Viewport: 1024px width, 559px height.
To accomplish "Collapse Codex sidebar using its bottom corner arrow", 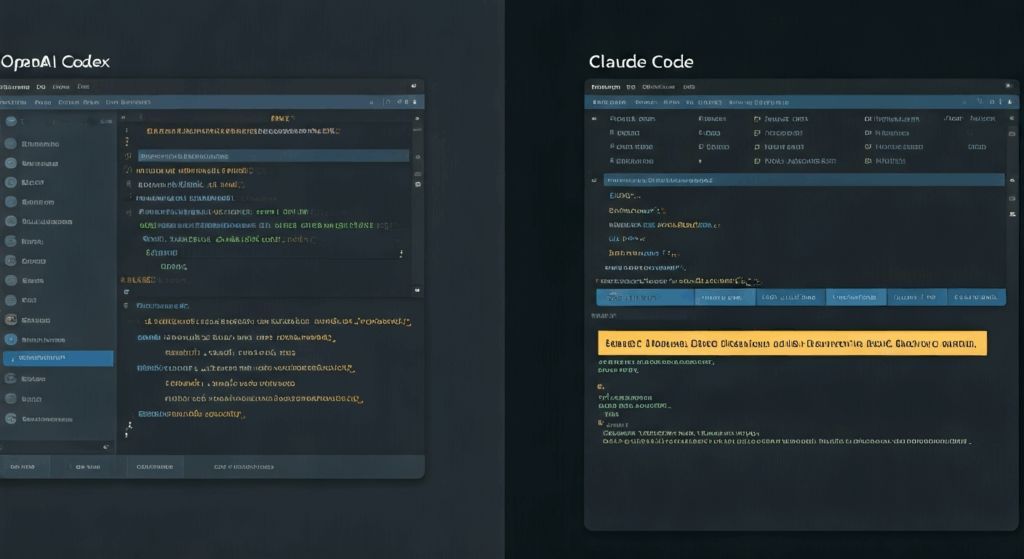I will pyautogui.click(x=106, y=447).
